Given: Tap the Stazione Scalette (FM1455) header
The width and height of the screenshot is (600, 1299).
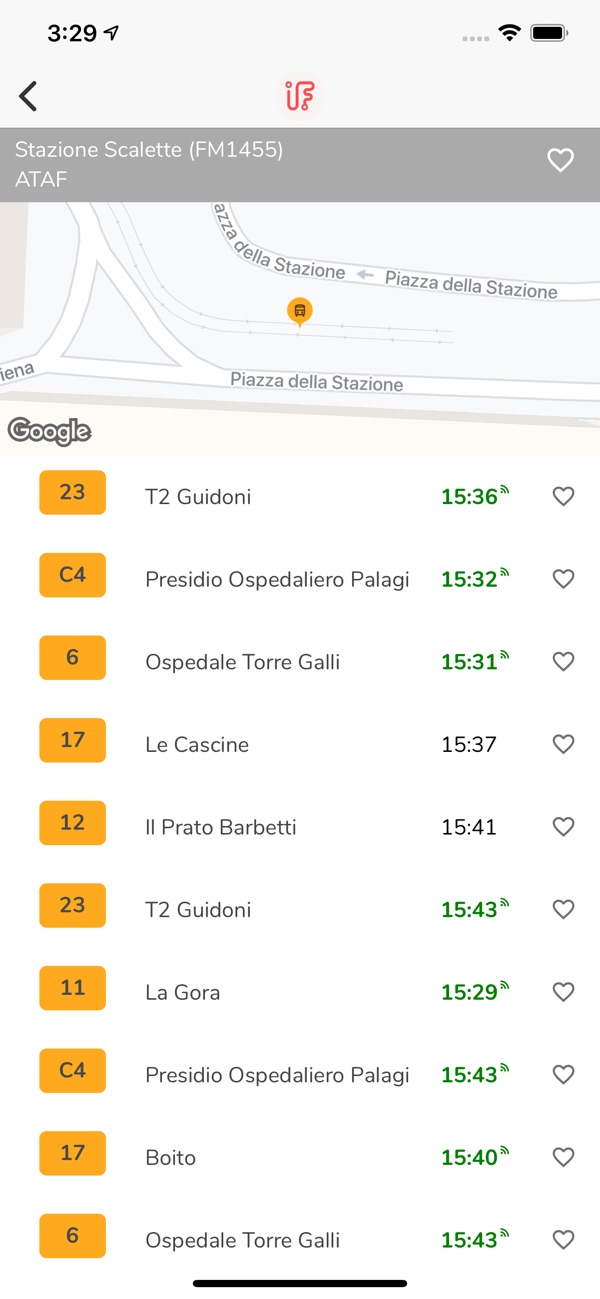Looking at the screenshot, I should tap(150, 151).
